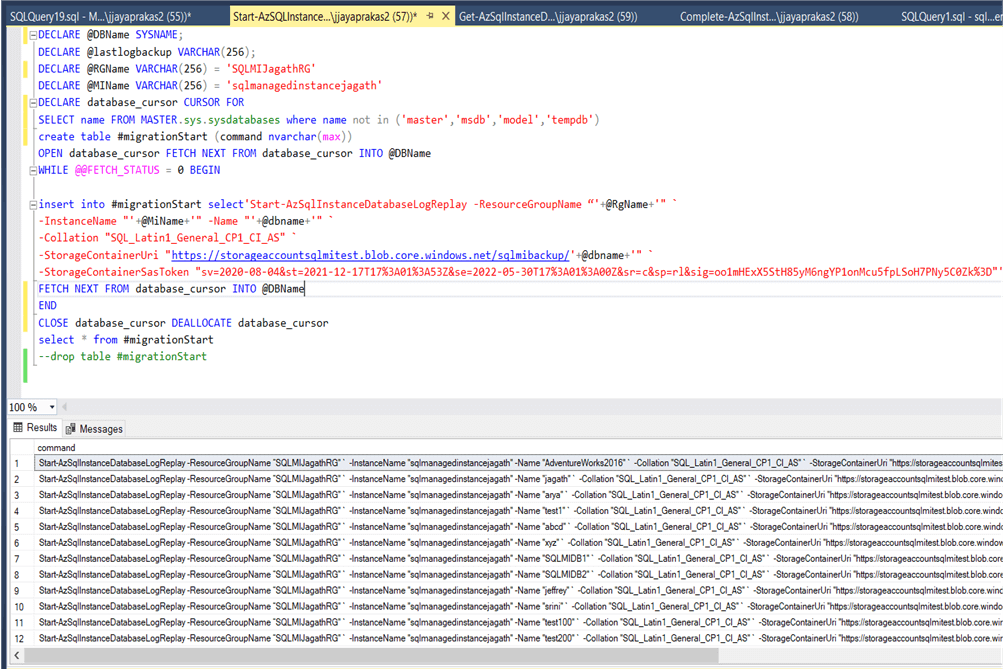Screen dimensions: 1003x669
Task: Collapse the insert into #migrationStart block
Action: 31,204
